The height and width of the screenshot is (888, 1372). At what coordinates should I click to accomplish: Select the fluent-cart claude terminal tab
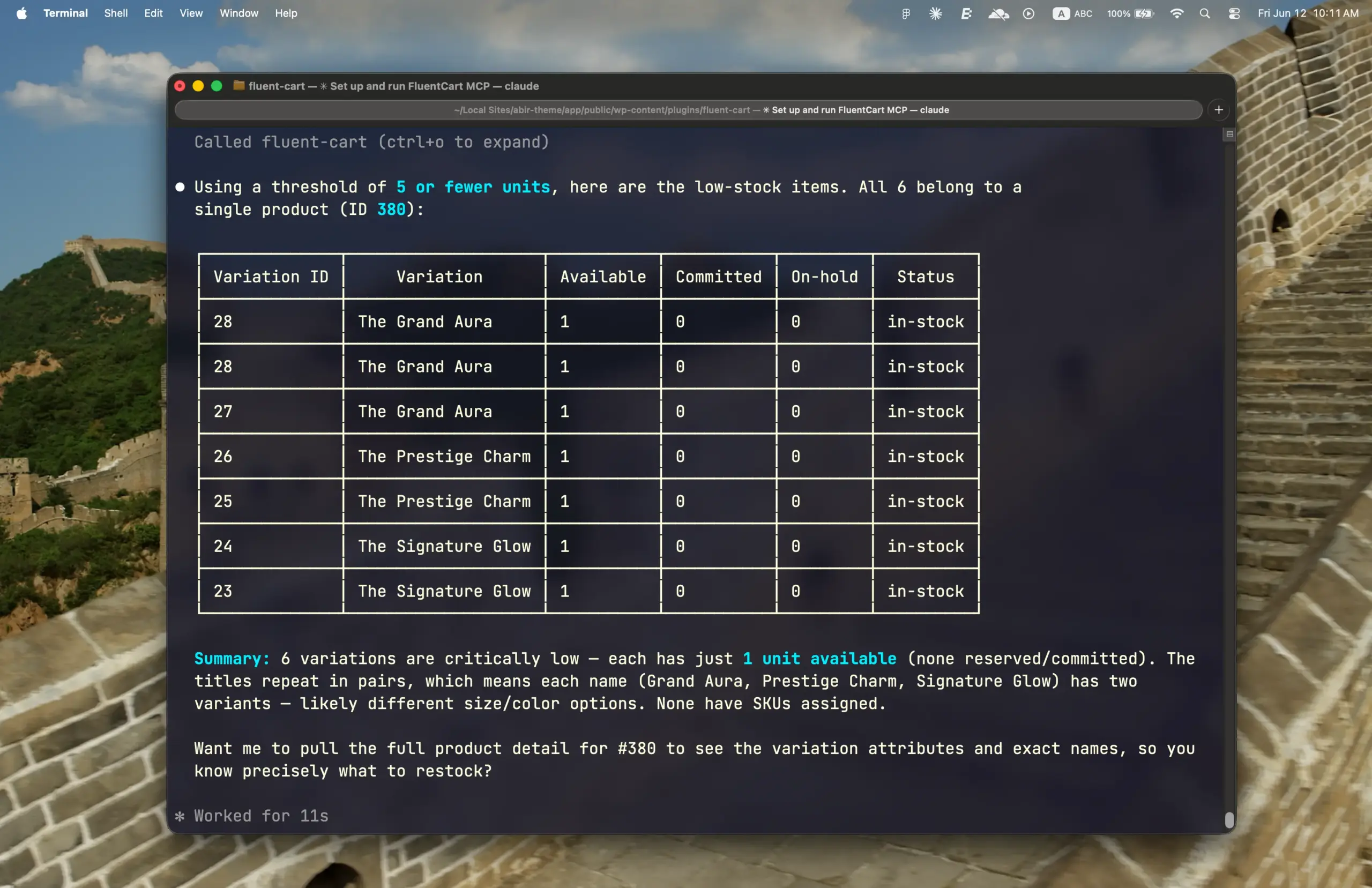coord(688,109)
